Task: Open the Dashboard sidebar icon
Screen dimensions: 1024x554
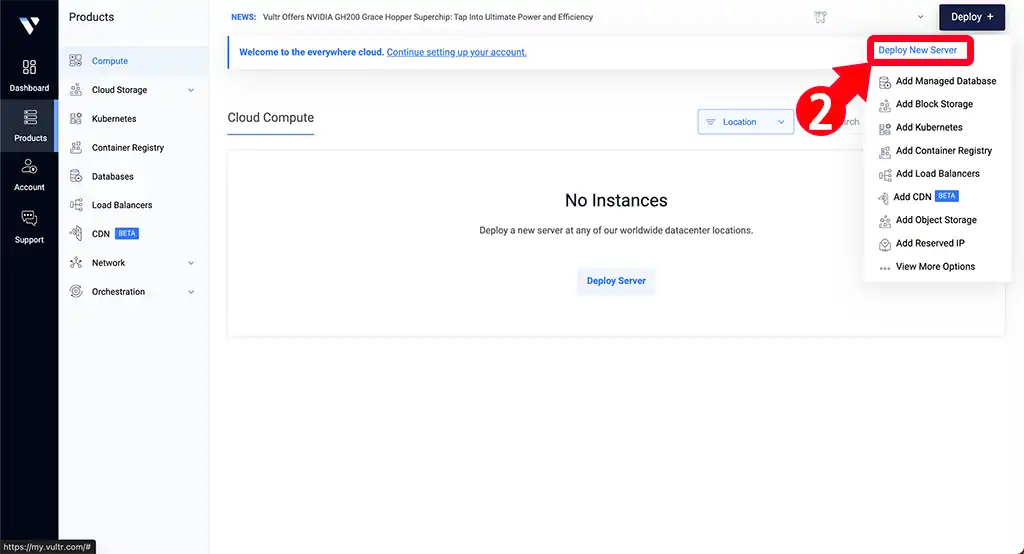Action: [29, 67]
